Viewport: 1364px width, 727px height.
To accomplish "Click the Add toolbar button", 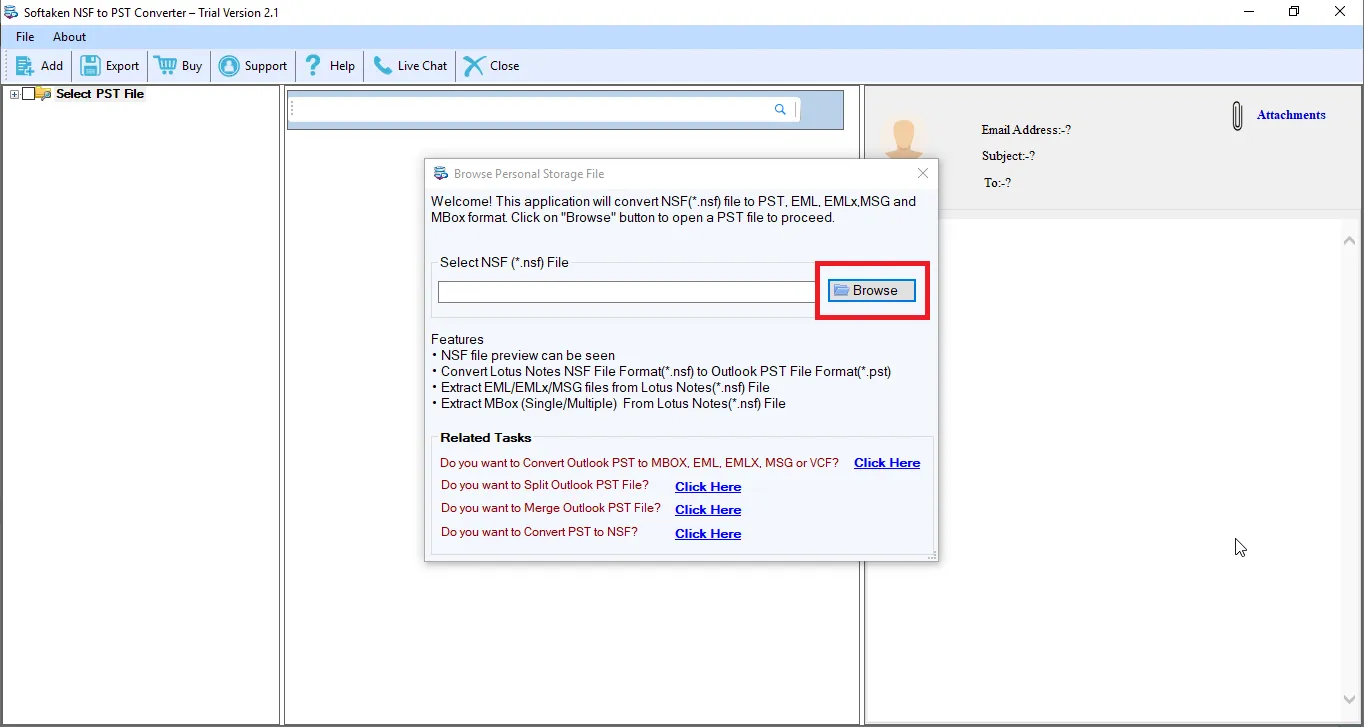I will [x=39, y=66].
